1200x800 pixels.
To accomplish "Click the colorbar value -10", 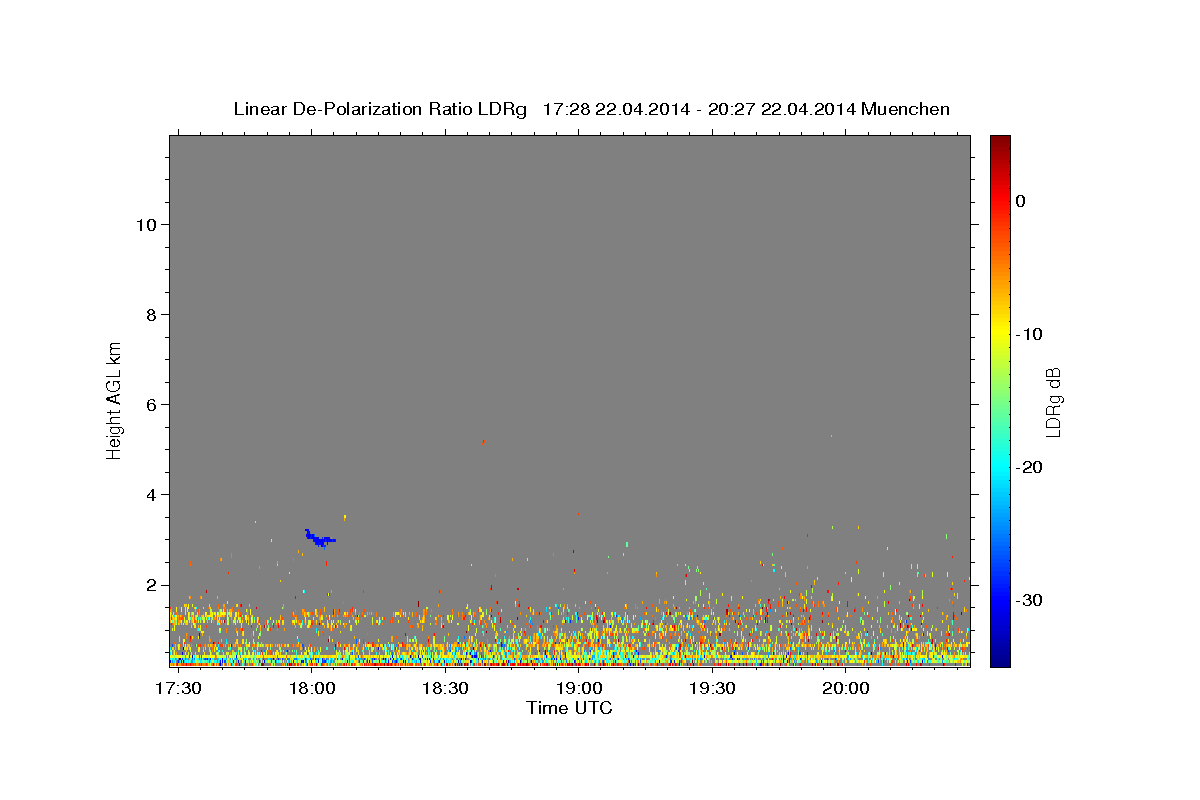I will 1030,334.
